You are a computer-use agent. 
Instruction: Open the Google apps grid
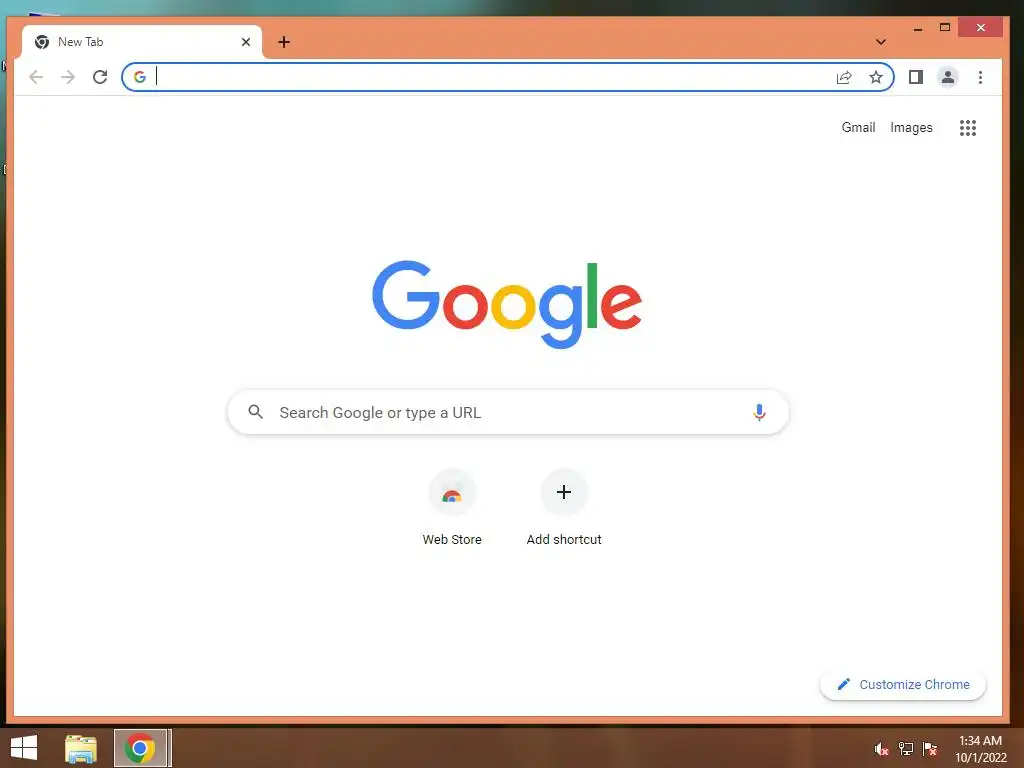pyautogui.click(x=968, y=128)
